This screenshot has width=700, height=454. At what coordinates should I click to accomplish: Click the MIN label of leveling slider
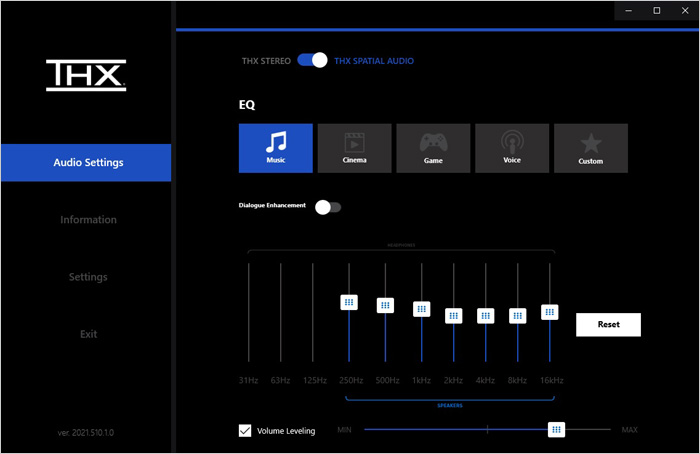(x=344, y=430)
